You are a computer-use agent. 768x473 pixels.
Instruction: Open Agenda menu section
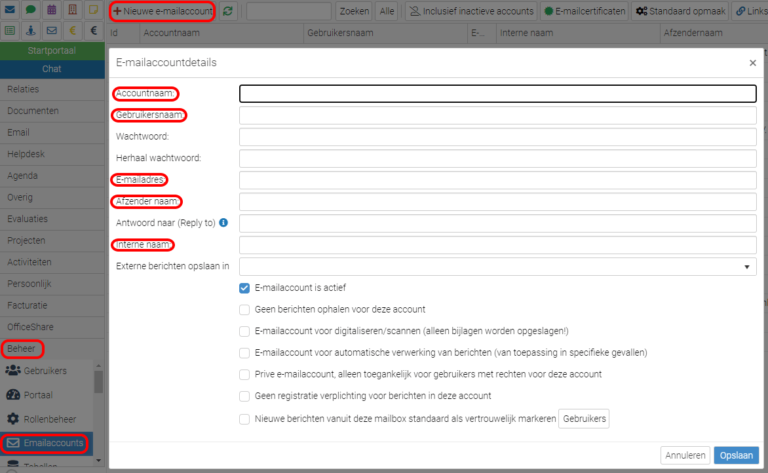52,175
